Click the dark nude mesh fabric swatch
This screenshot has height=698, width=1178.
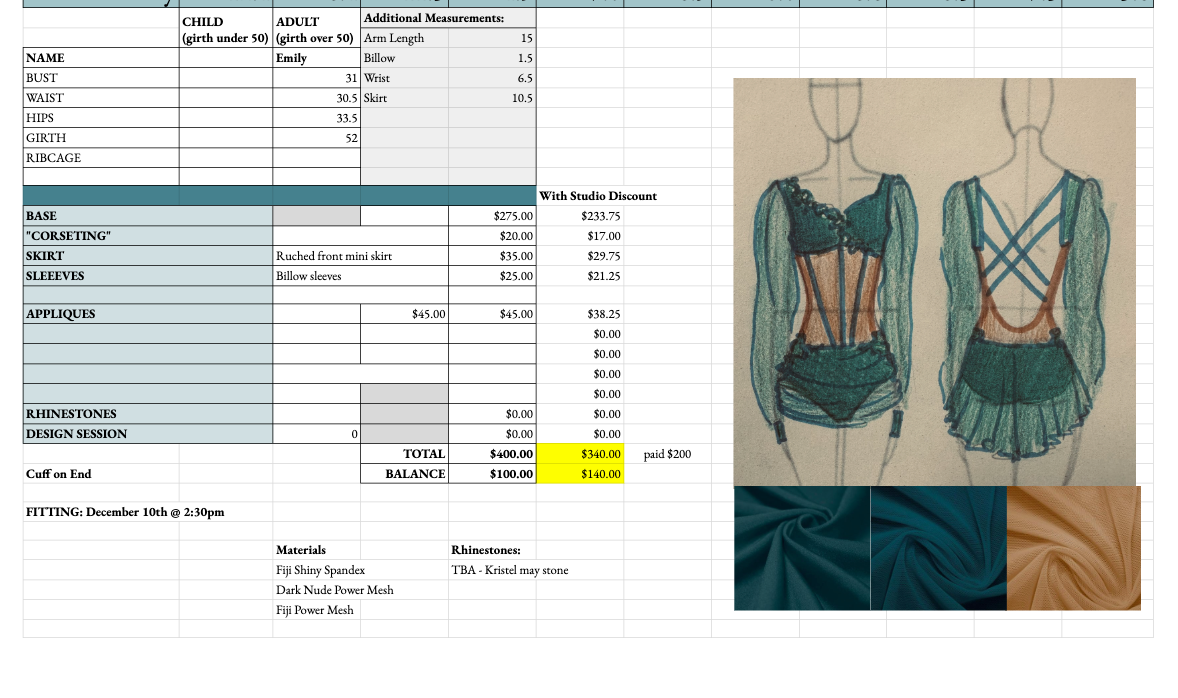coord(1074,548)
